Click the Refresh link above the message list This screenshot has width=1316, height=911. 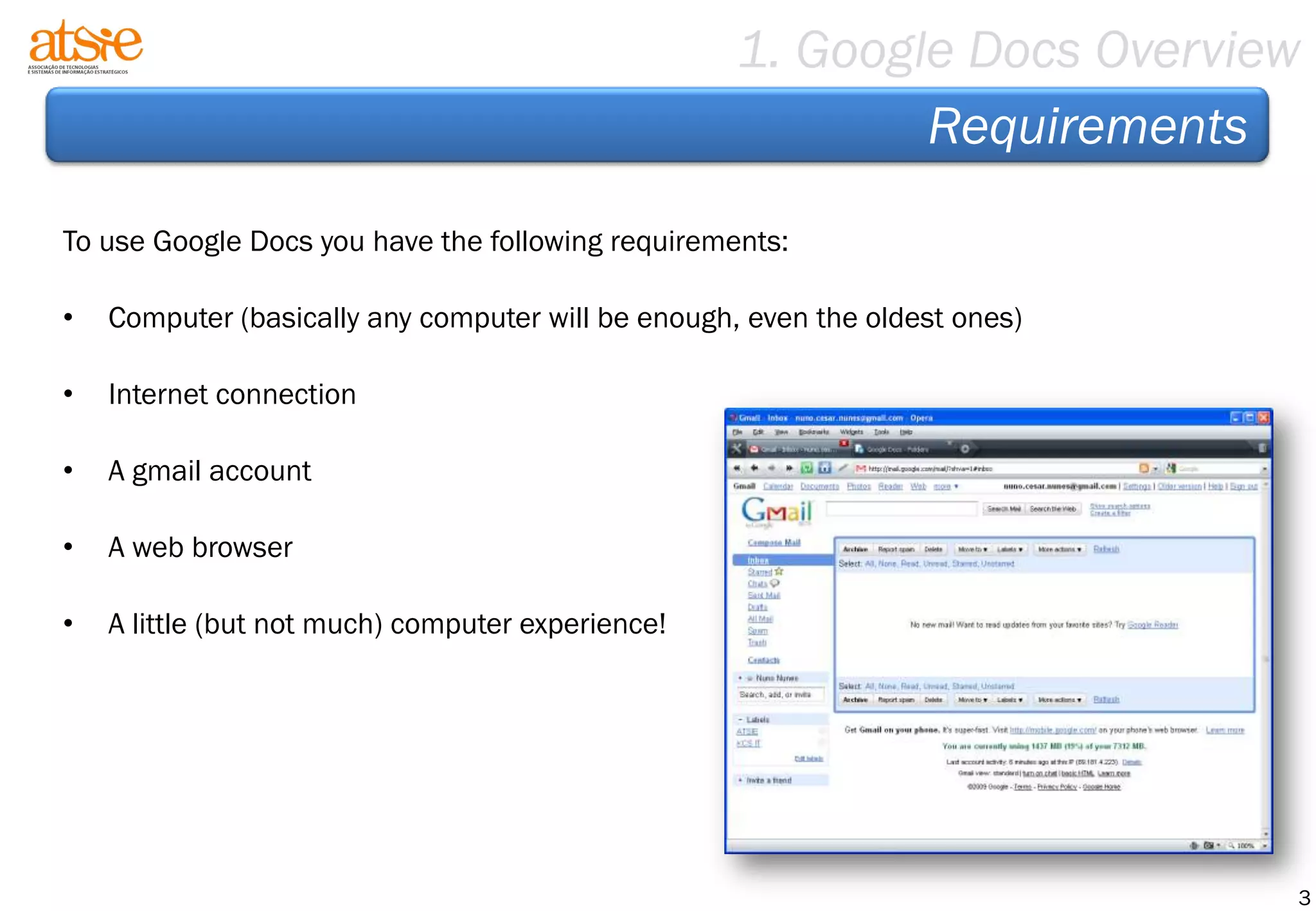[x=1106, y=549]
